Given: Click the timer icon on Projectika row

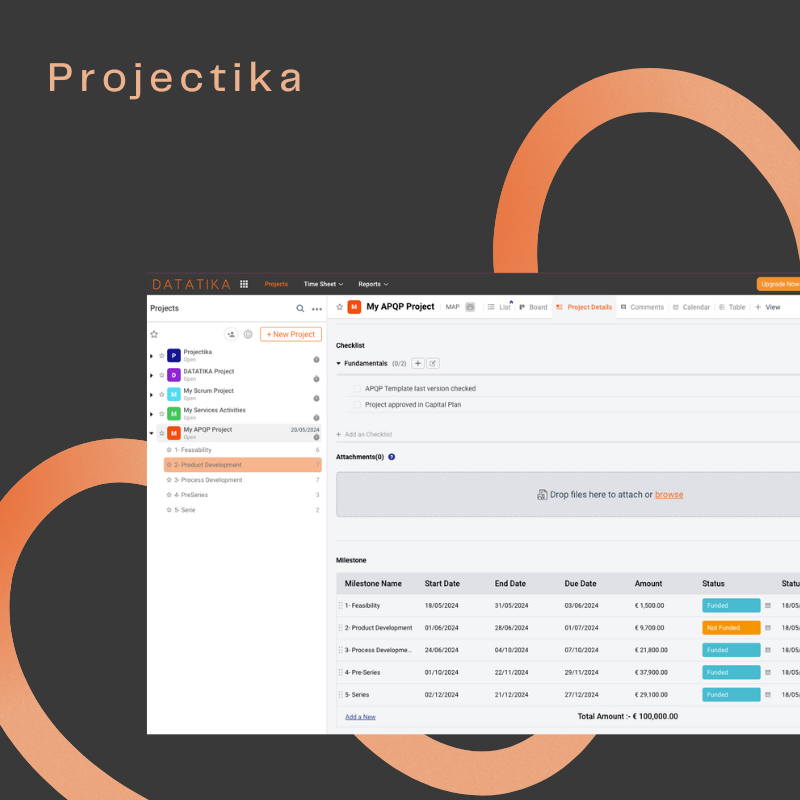Looking at the screenshot, I should coord(316,360).
